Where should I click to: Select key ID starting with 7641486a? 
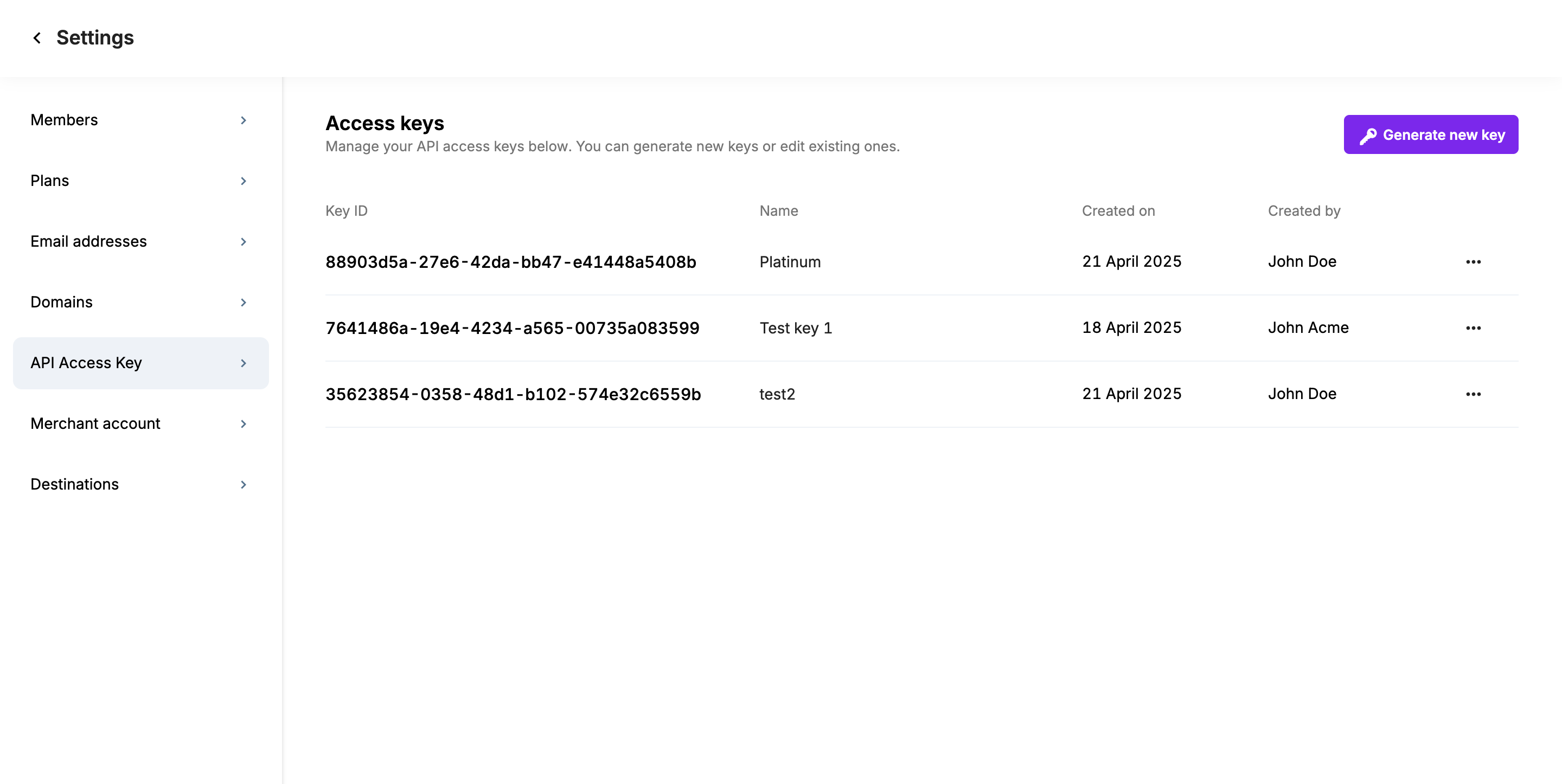[512, 328]
